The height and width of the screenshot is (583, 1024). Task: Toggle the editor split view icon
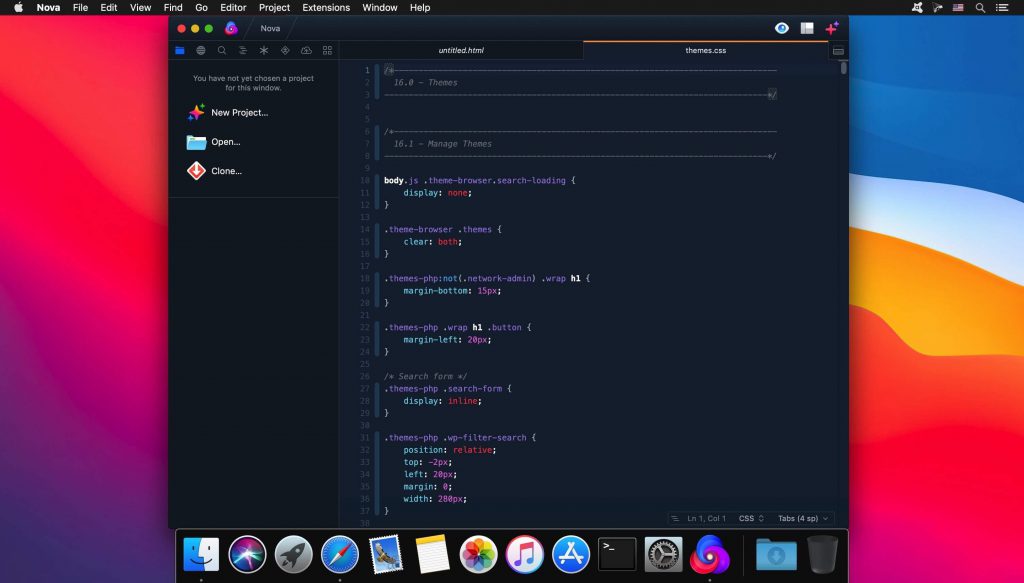(806, 27)
